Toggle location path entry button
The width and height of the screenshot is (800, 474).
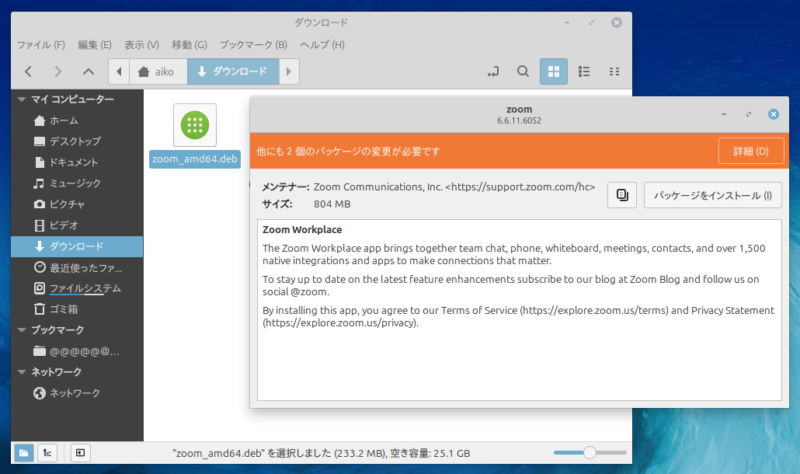click(492, 72)
